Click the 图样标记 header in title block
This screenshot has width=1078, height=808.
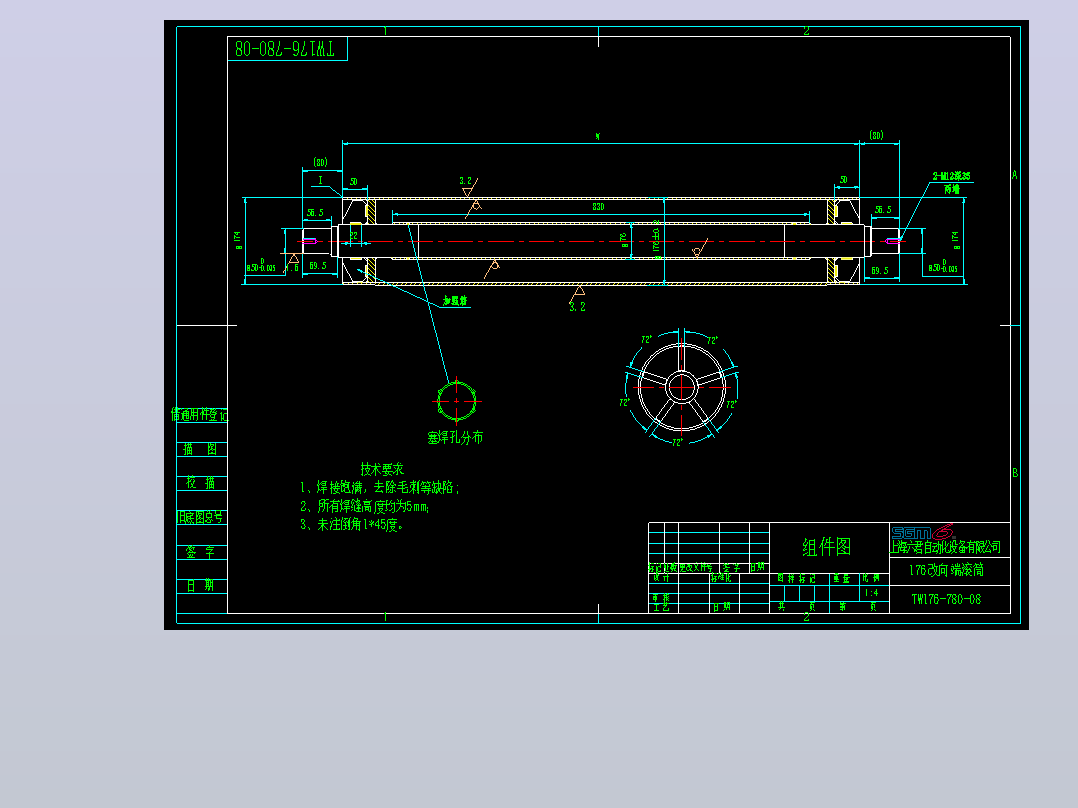tap(796, 578)
